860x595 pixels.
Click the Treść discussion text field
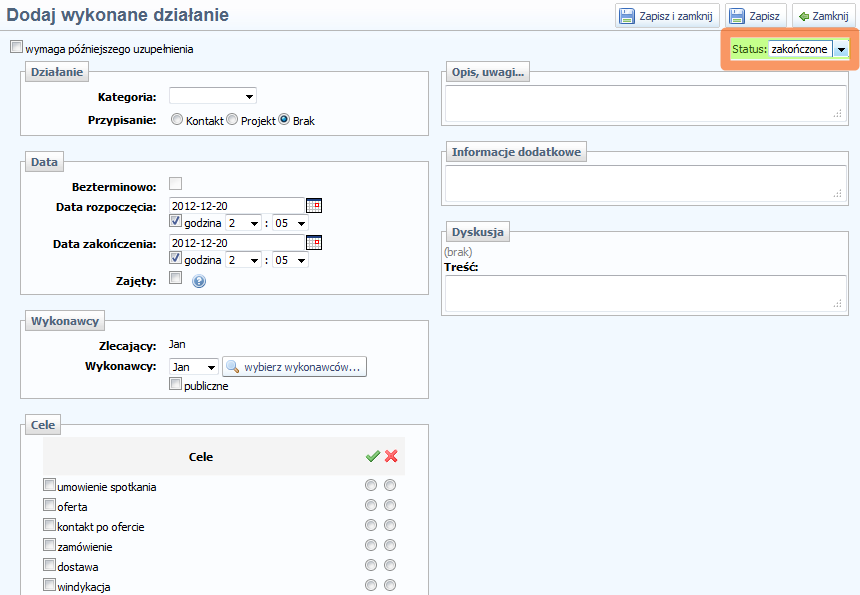646,293
